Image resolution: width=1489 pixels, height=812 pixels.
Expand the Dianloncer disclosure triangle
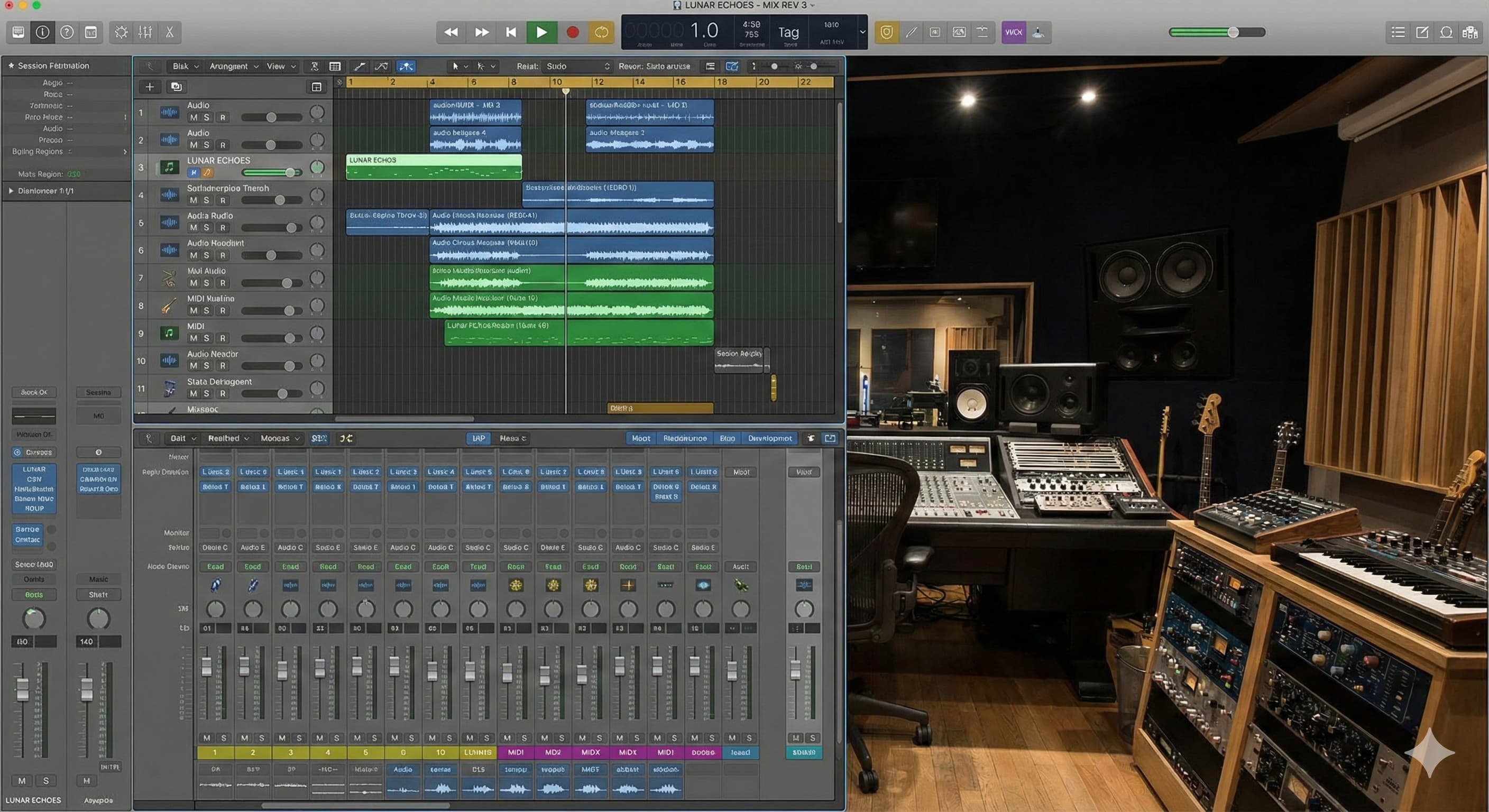[x=11, y=191]
